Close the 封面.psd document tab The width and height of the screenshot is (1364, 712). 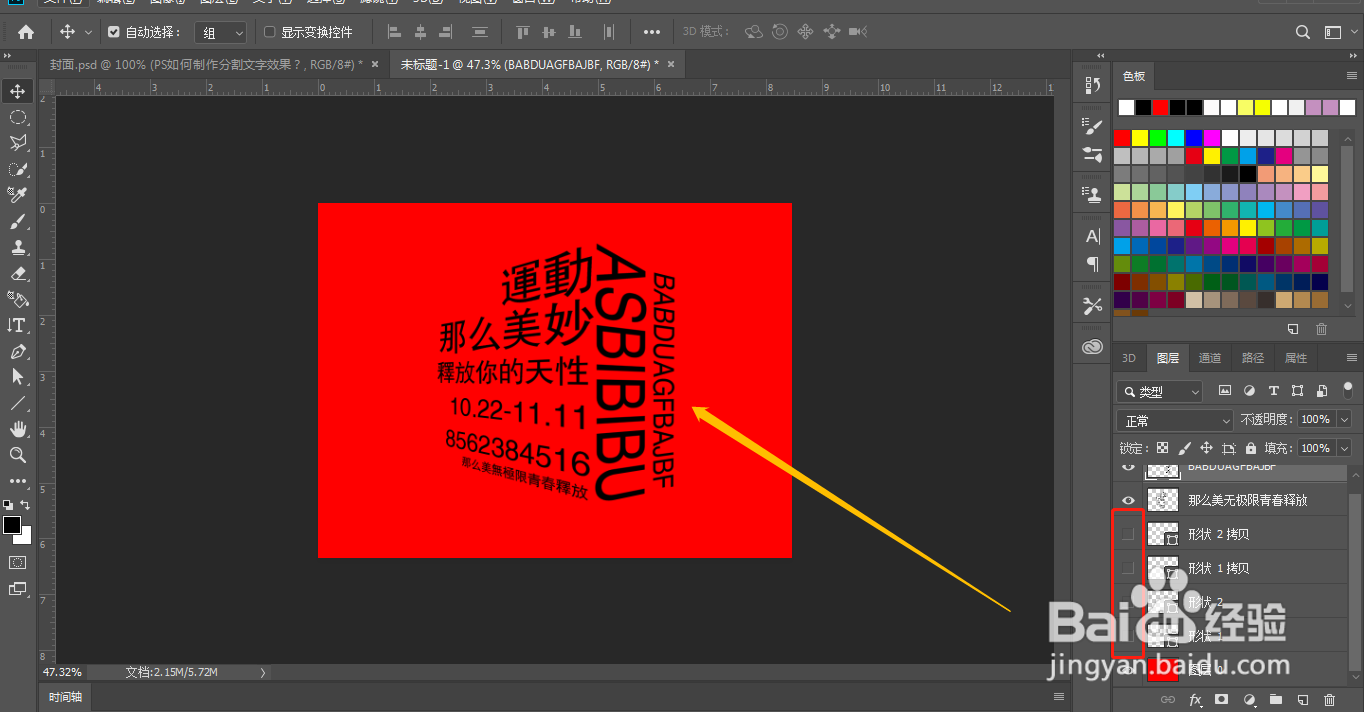coord(375,64)
